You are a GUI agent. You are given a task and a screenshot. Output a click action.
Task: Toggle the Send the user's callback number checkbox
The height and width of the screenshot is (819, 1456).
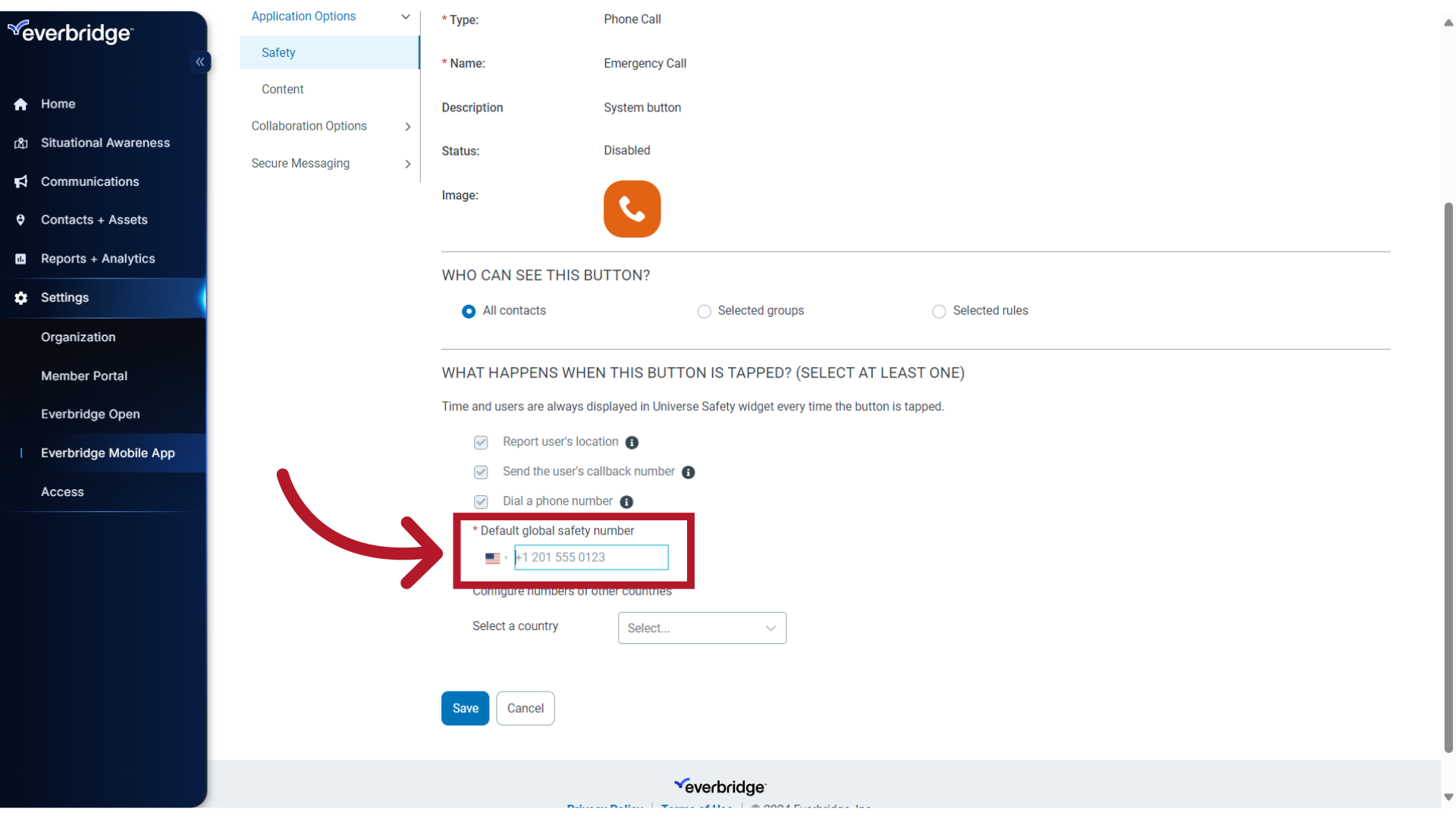pyautogui.click(x=481, y=471)
